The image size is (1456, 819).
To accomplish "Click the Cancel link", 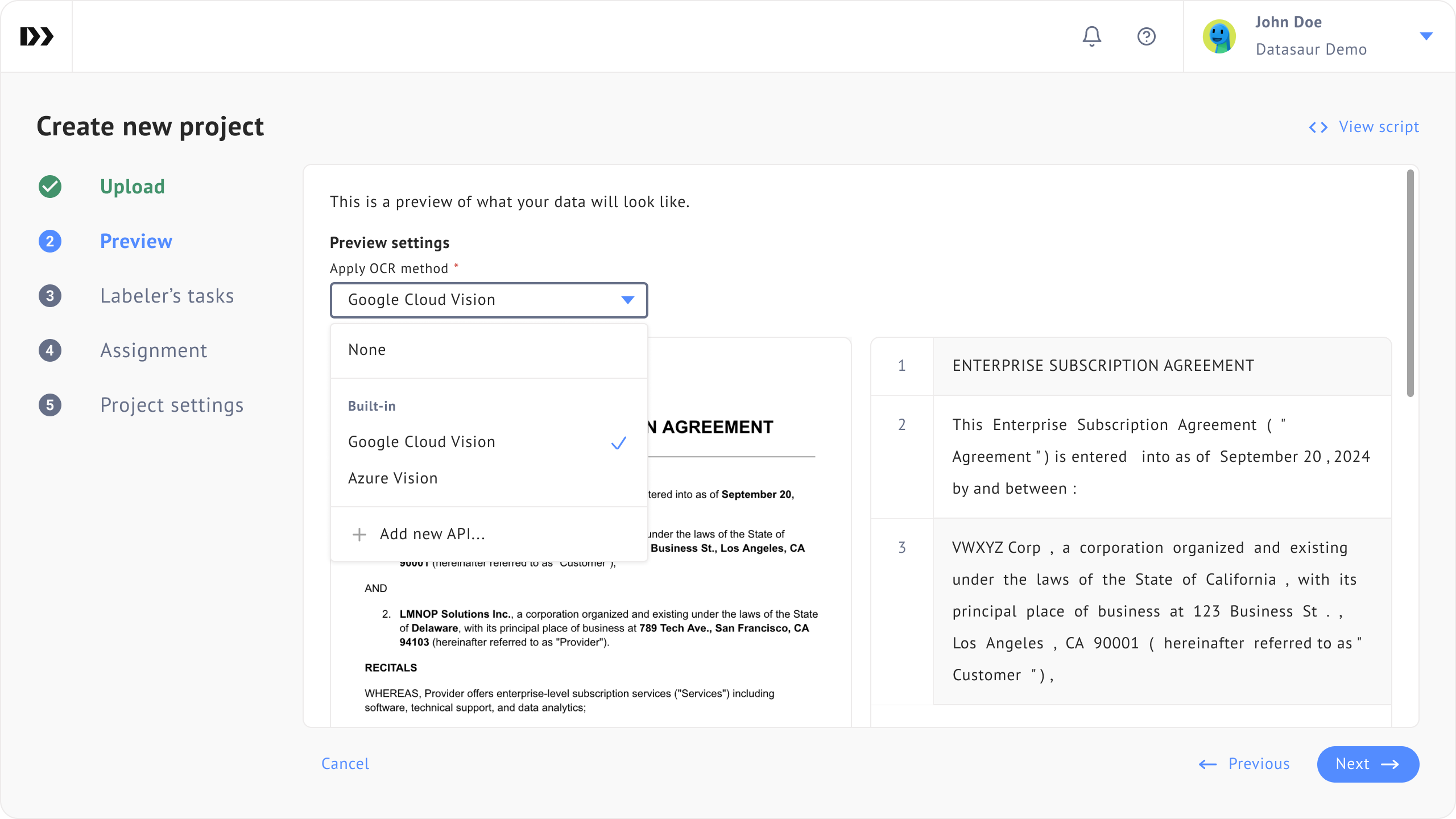I will click(345, 764).
